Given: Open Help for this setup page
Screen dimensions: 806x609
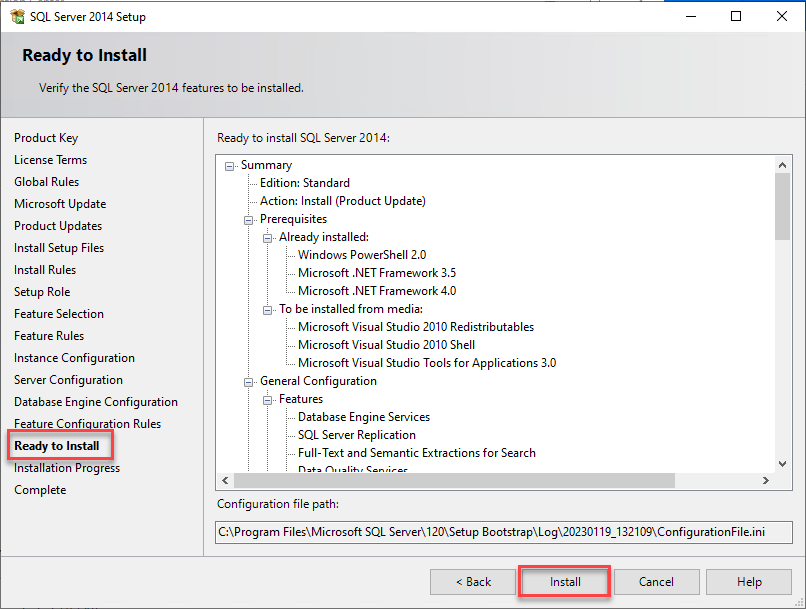Looking at the screenshot, I should 748,582.
